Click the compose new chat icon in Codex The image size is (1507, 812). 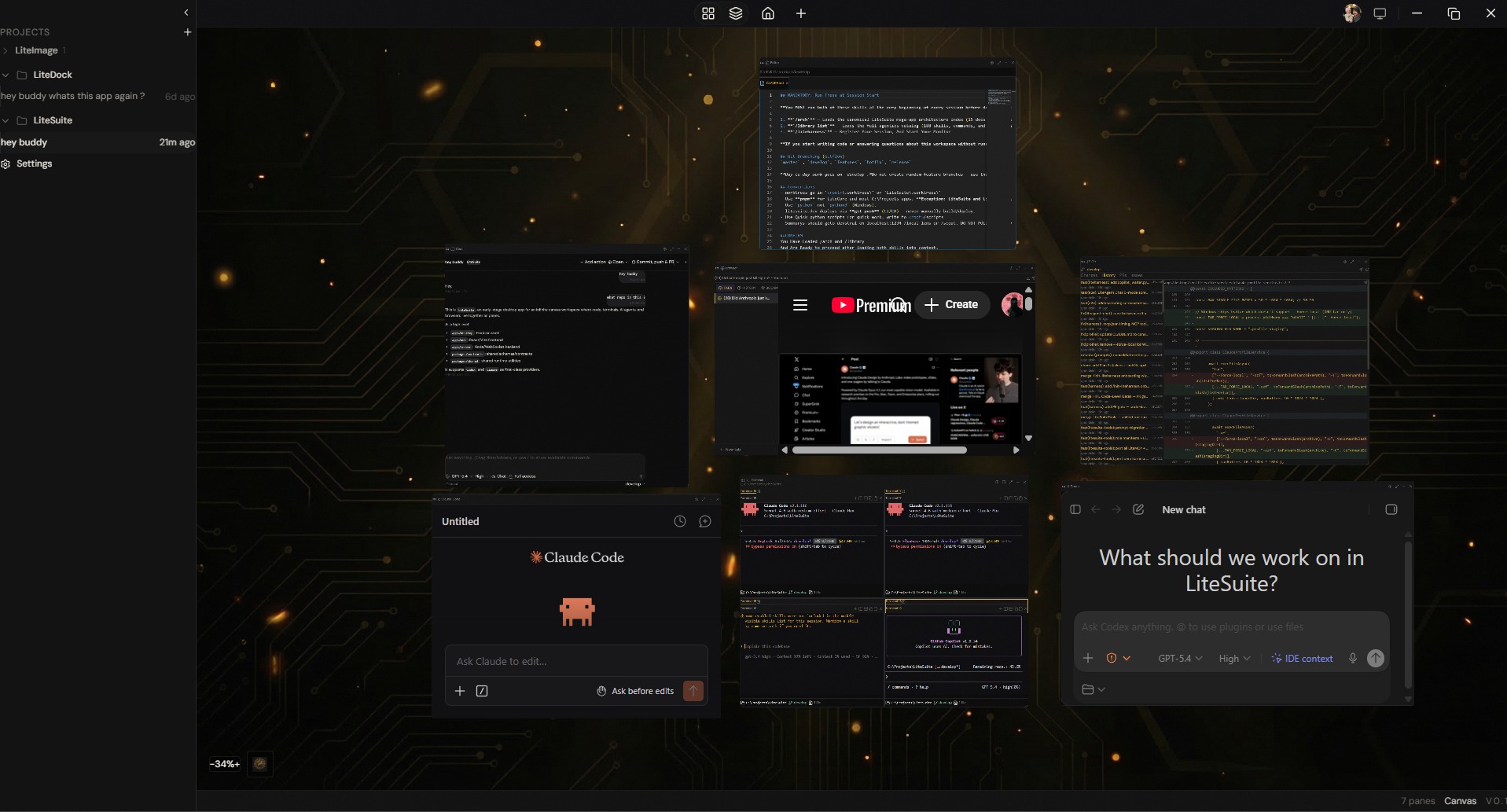tap(1138, 509)
